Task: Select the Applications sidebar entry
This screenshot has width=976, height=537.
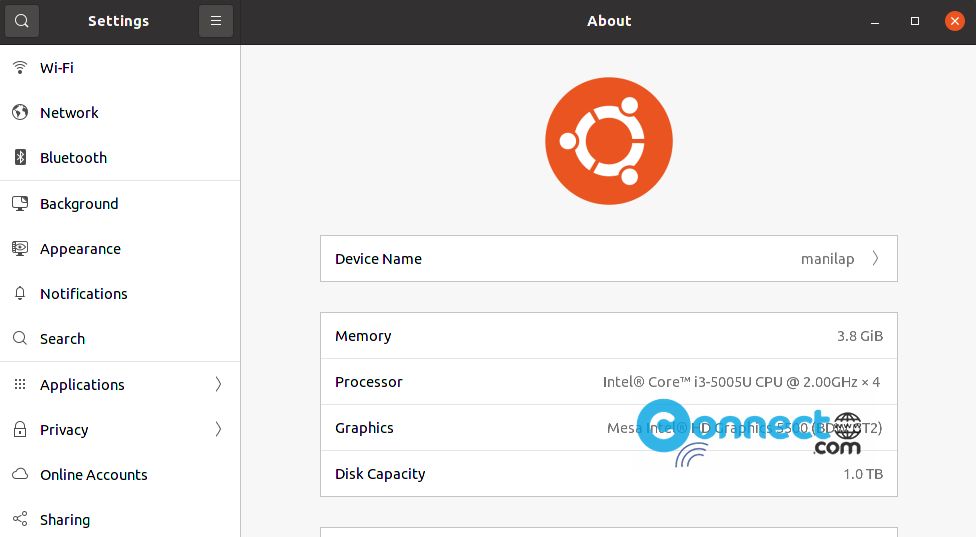Action: [x=120, y=384]
